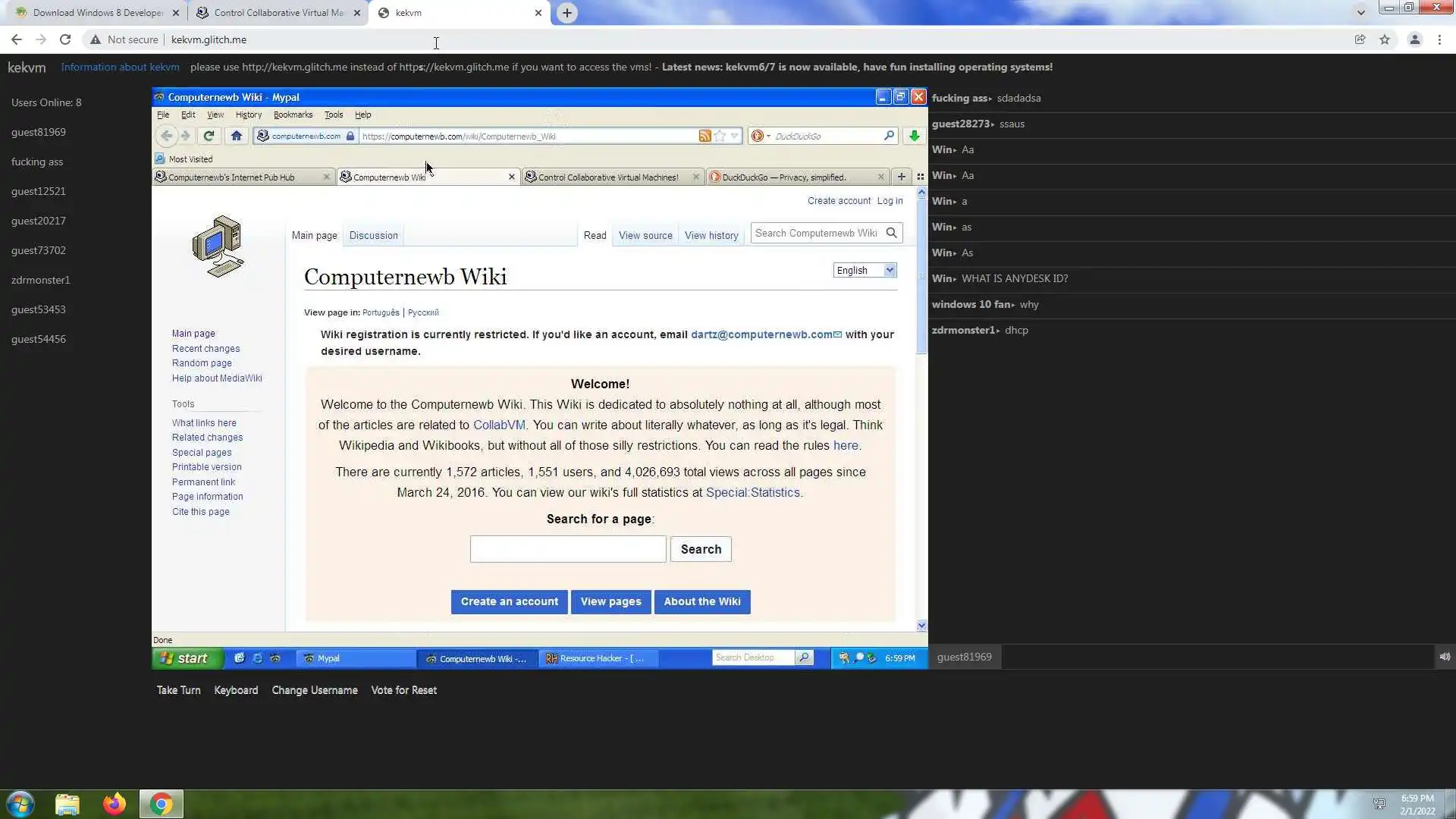The width and height of the screenshot is (1456, 819).
Task: Toggle bookmark star in Mypal URL bar
Action: tap(720, 136)
